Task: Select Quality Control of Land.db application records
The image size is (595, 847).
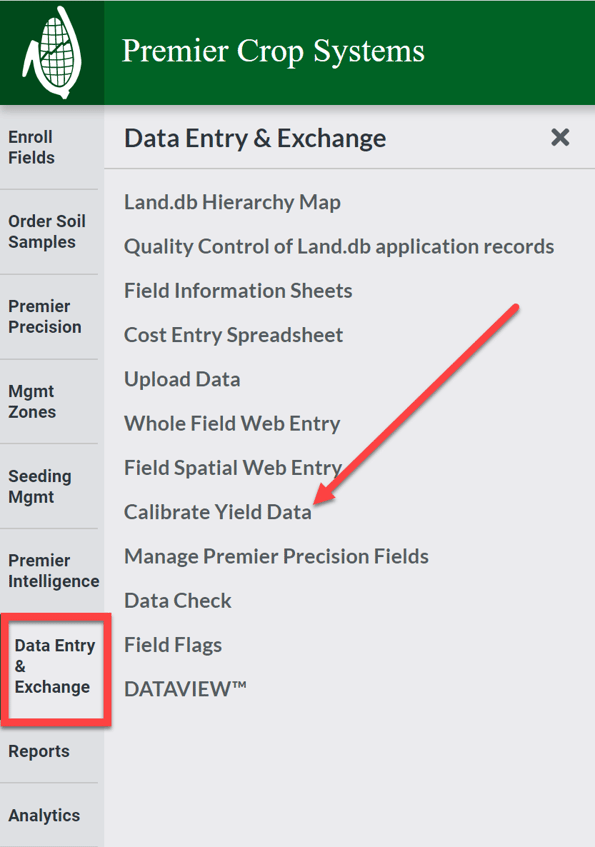Action: tap(338, 246)
